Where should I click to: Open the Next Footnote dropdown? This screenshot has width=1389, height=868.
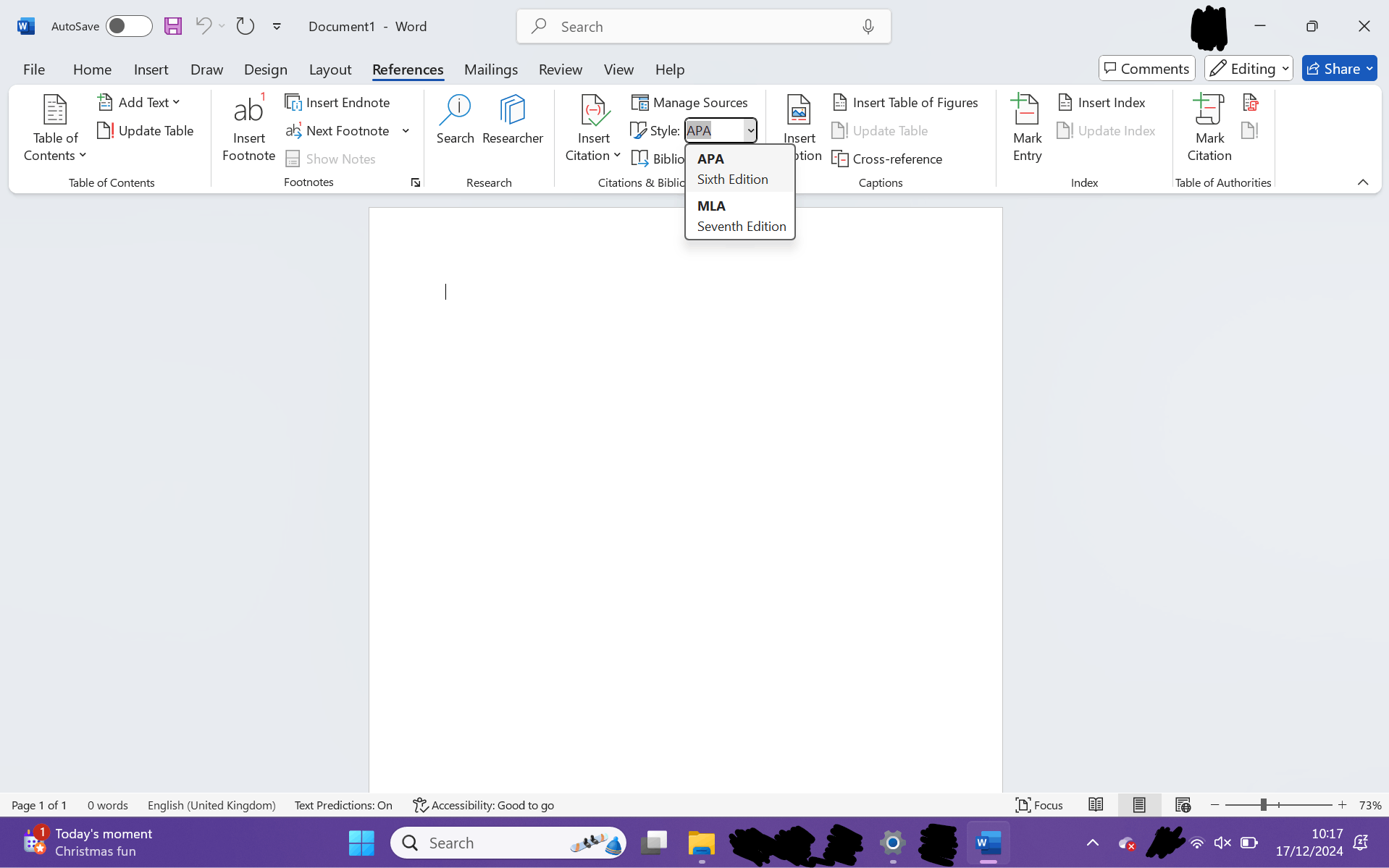click(406, 130)
